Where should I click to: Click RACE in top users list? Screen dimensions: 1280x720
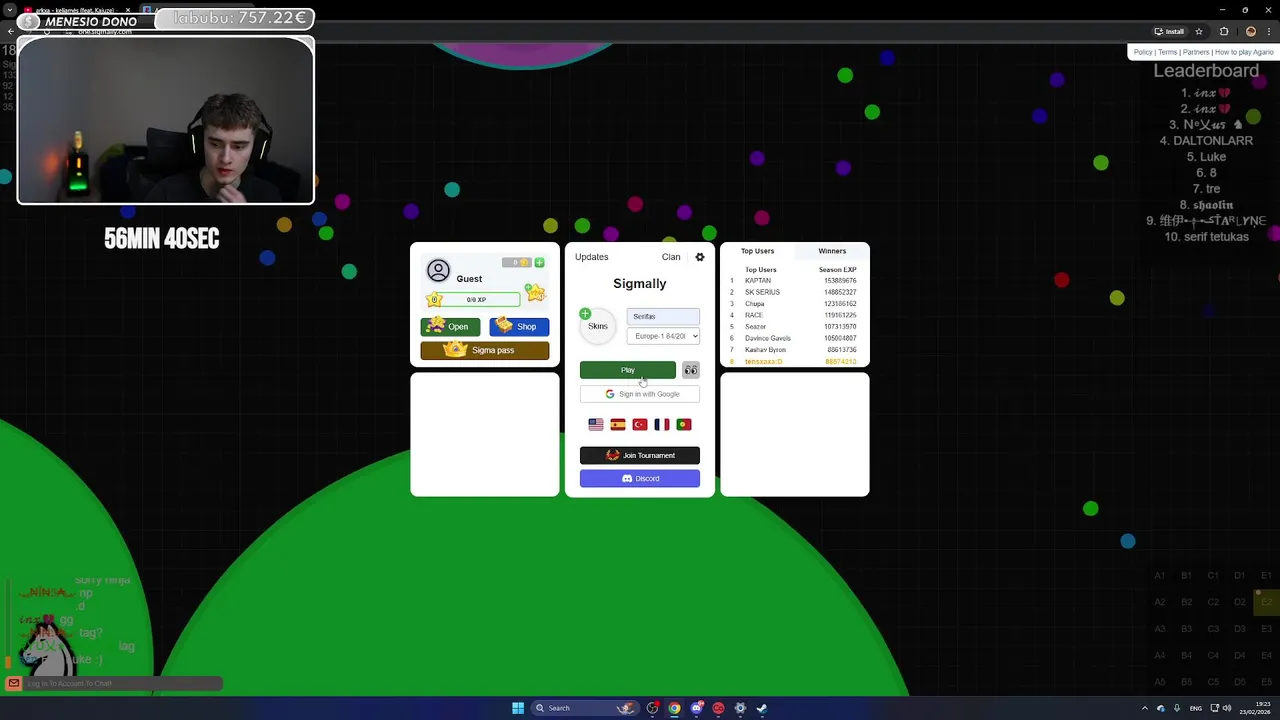[753, 315]
